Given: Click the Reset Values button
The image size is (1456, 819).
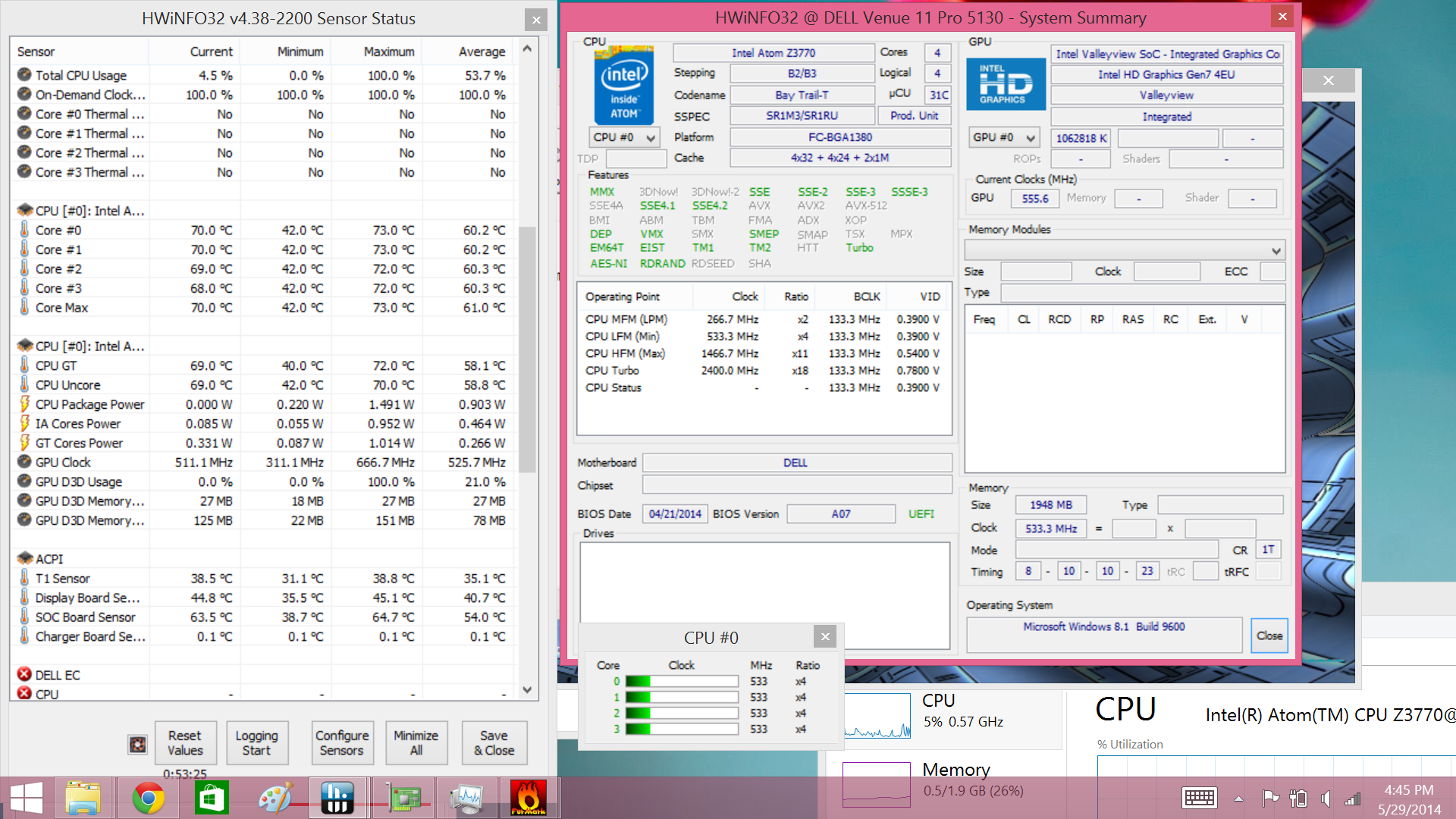Looking at the screenshot, I should (x=186, y=743).
